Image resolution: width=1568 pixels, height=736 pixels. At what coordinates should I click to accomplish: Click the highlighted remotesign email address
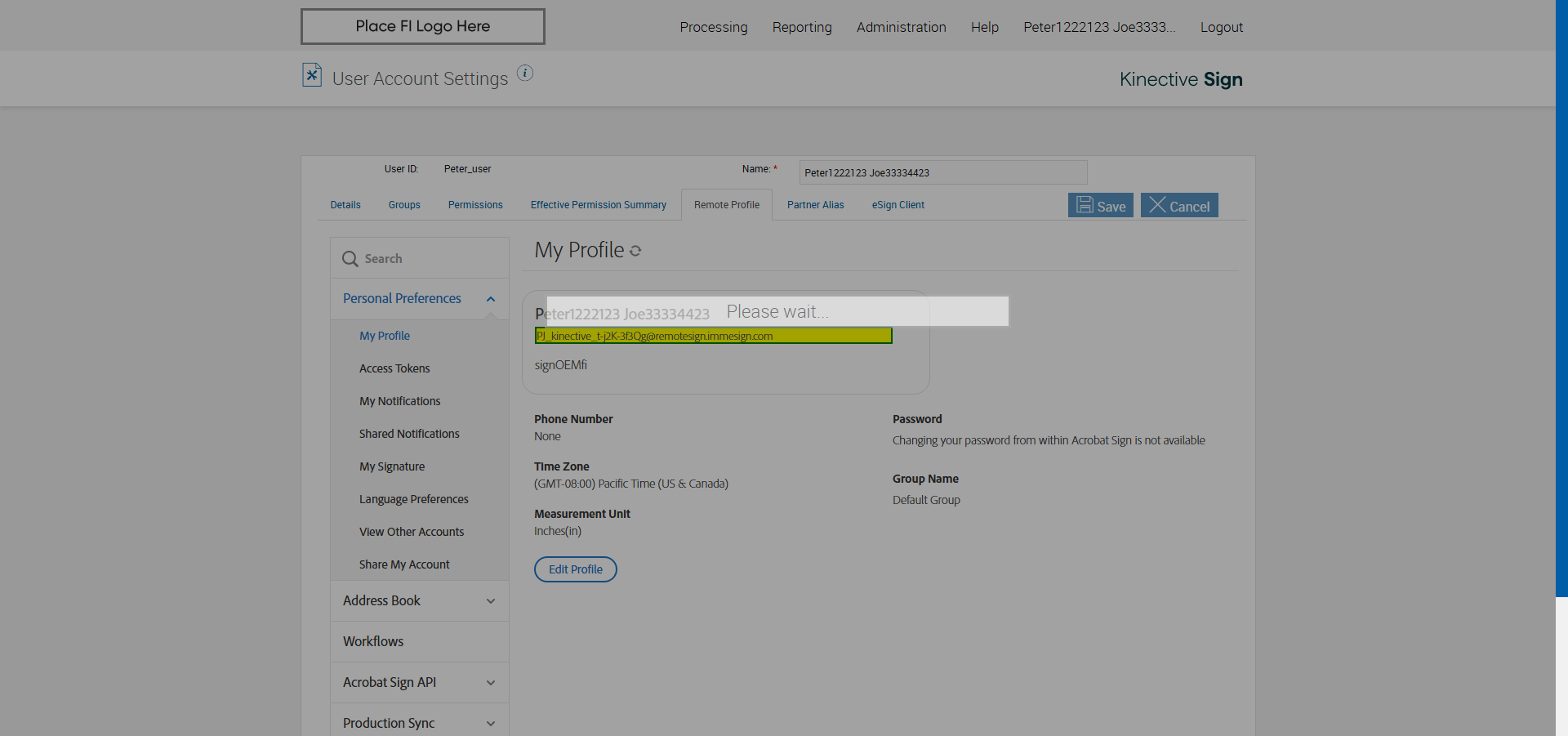(713, 336)
